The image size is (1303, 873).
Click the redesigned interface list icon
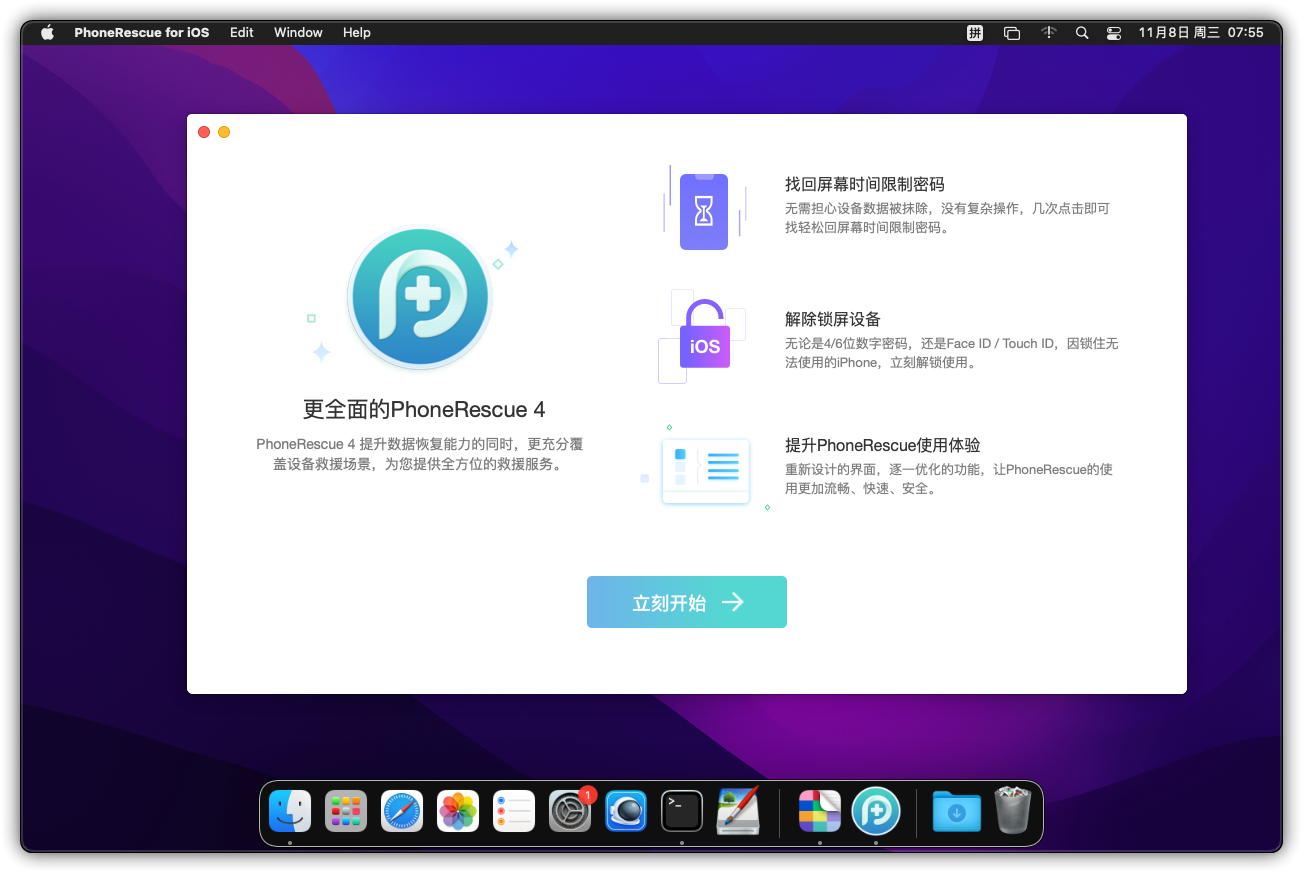[705, 470]
